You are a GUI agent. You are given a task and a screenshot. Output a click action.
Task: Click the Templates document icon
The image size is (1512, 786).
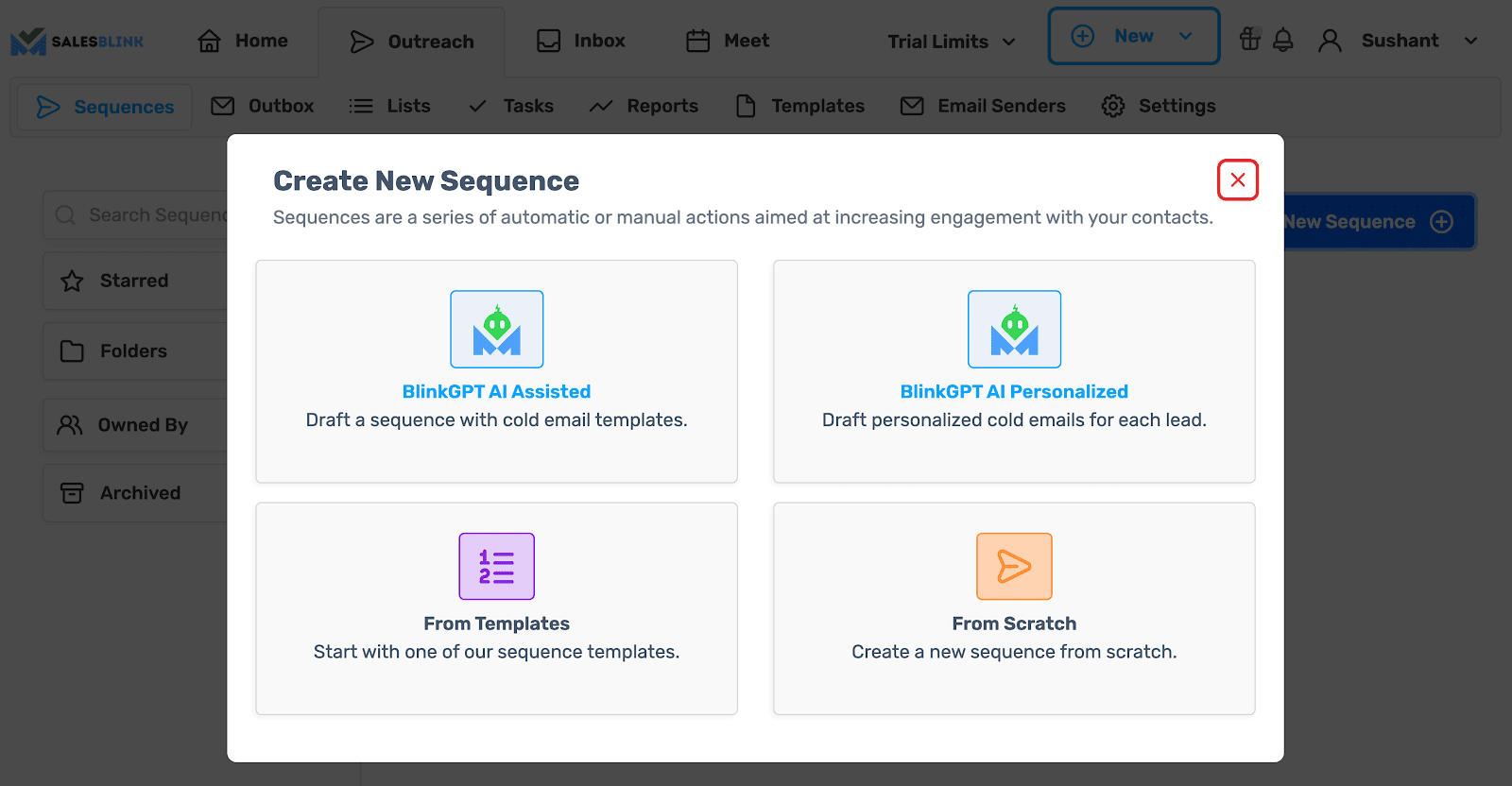point(746,106)
